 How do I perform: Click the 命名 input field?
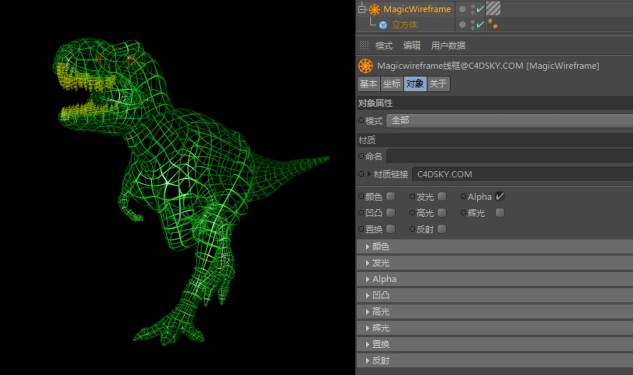(509, 156)
